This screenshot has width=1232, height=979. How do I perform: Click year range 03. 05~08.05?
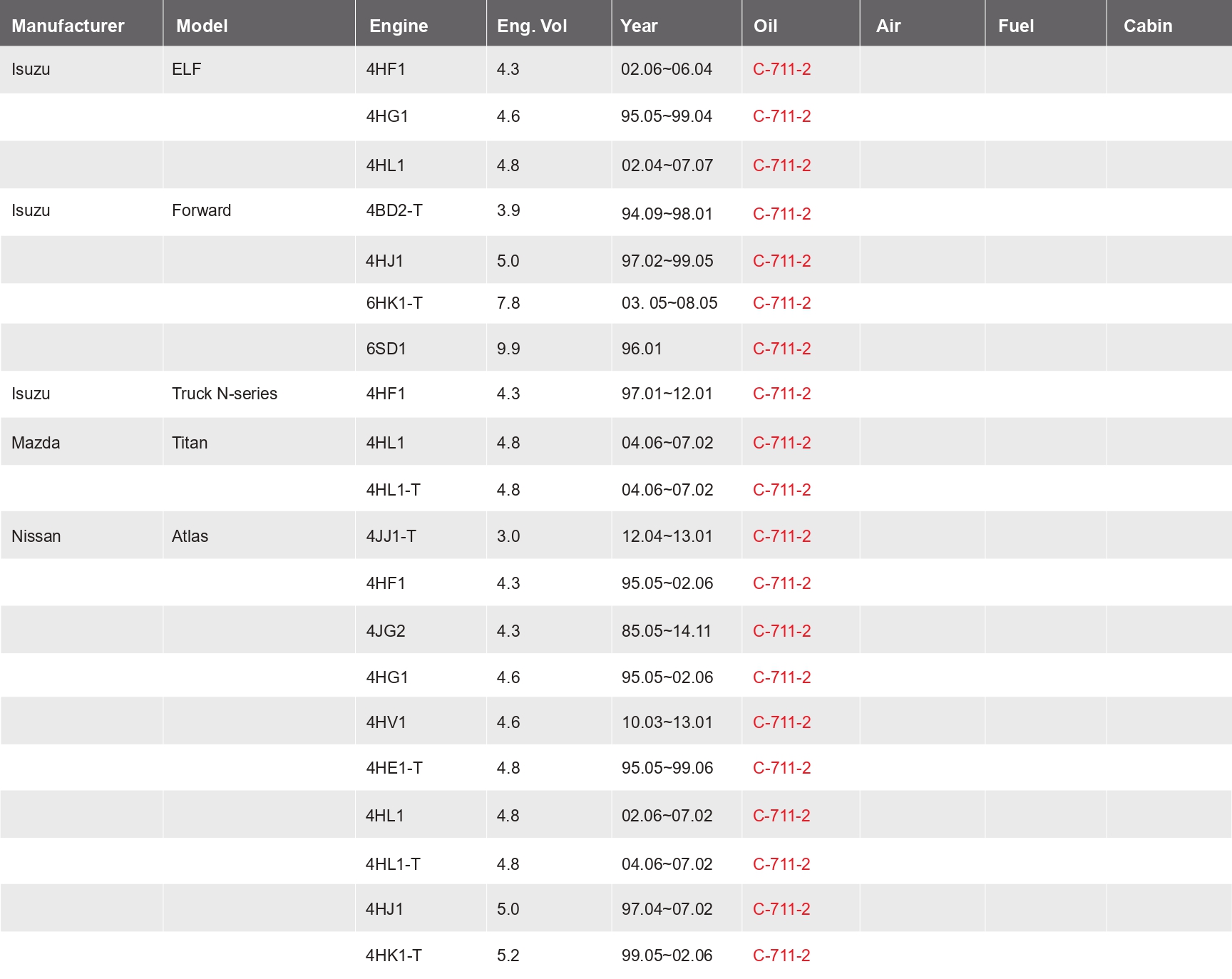coord(669,303)
